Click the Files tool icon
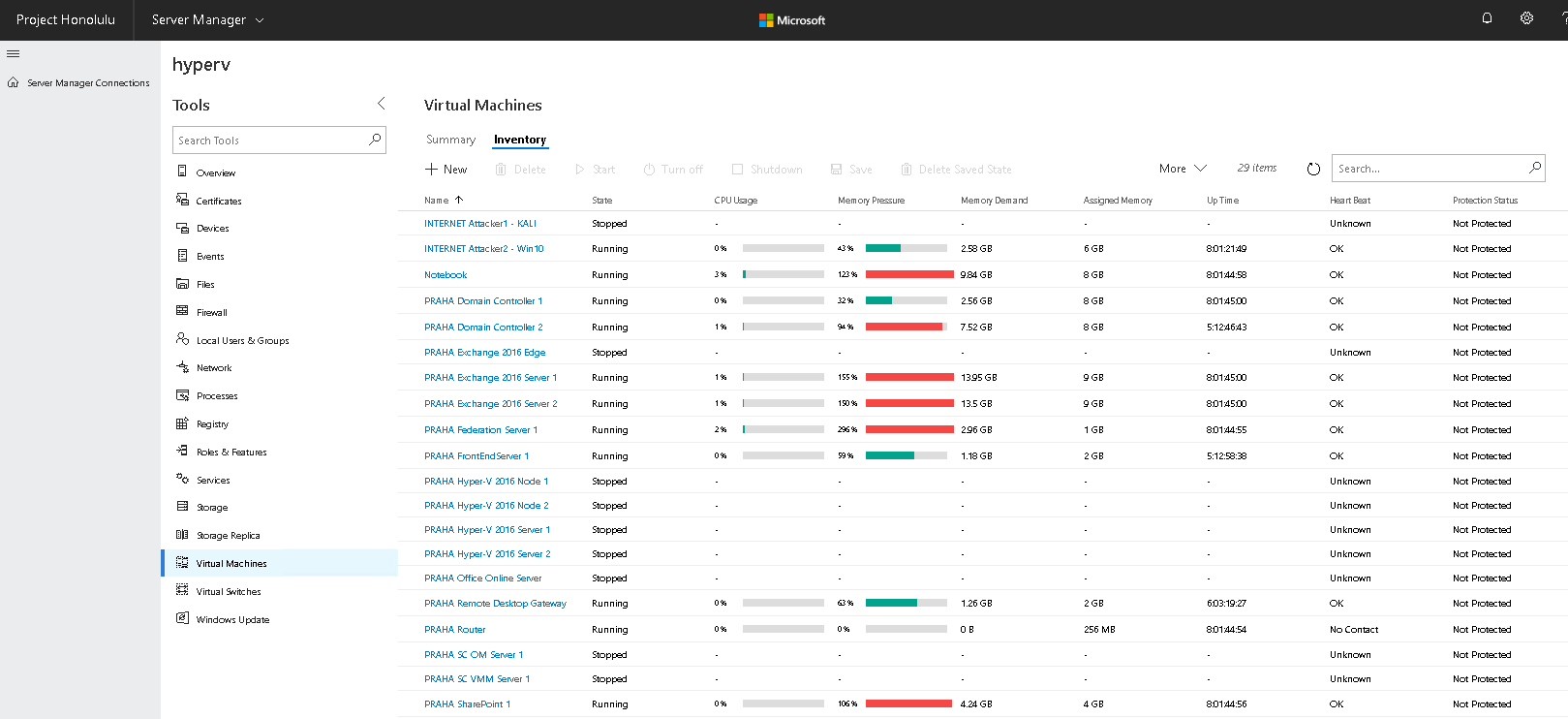This screenshot has height=719, width=1568. click(182, 284)
